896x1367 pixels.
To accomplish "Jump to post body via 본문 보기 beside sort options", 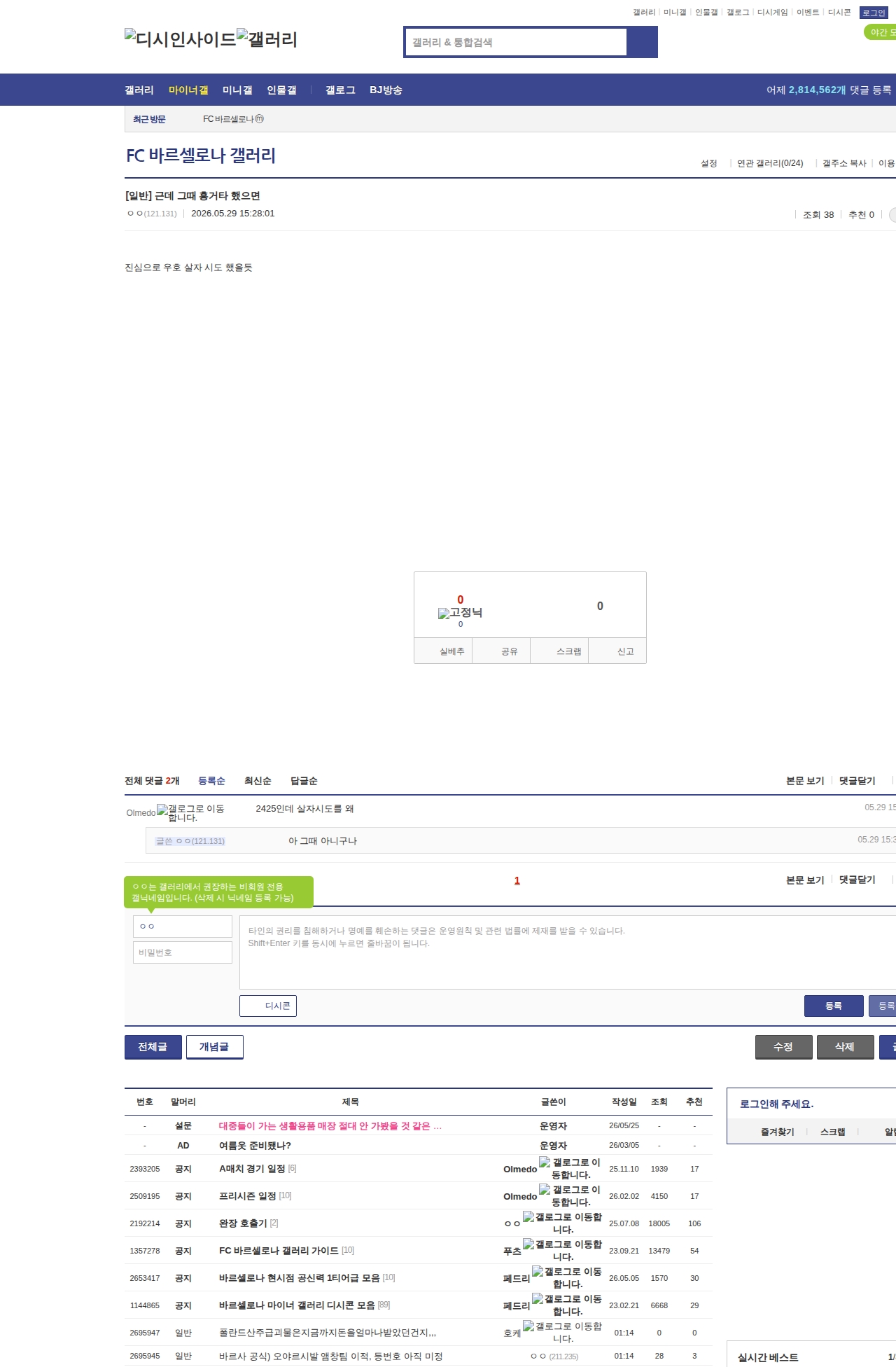I will (x=805, y=781).
